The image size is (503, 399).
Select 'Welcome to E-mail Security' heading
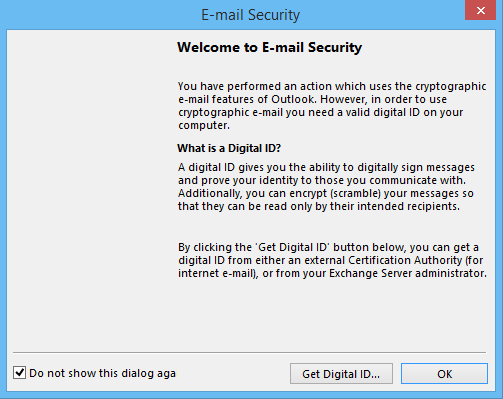269,47
